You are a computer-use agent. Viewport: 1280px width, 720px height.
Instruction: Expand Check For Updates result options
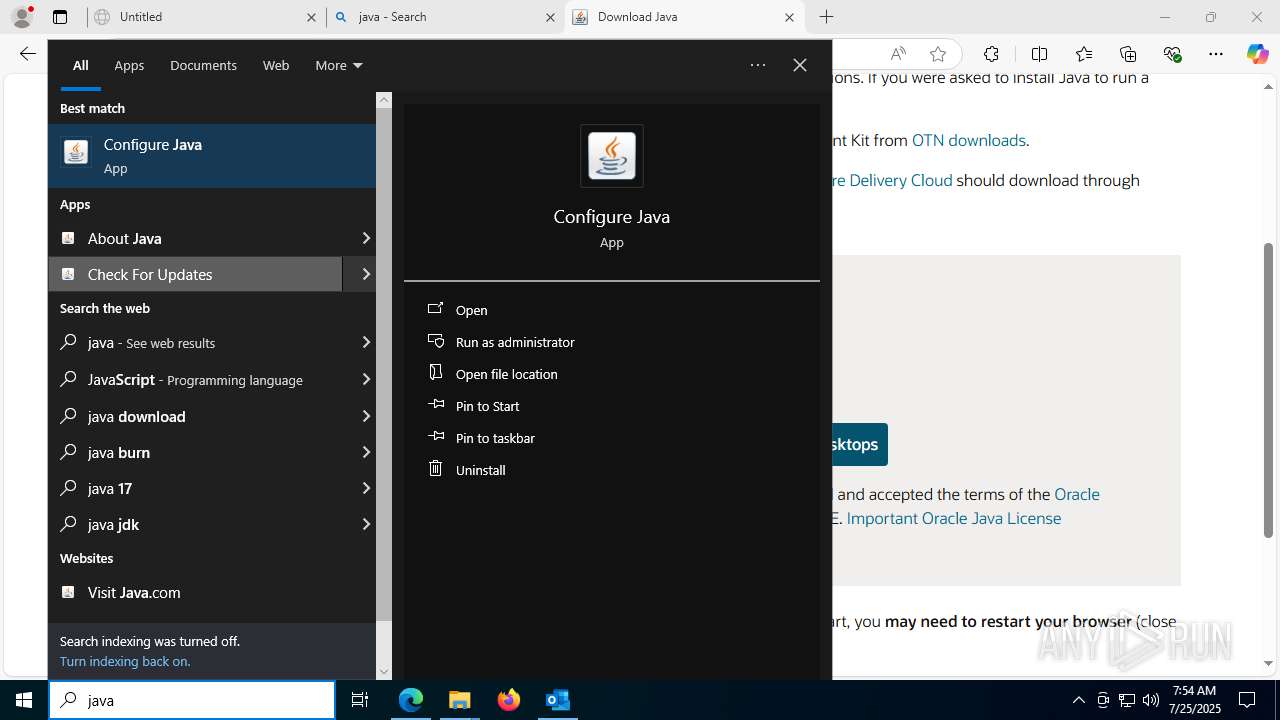(365, 274)
